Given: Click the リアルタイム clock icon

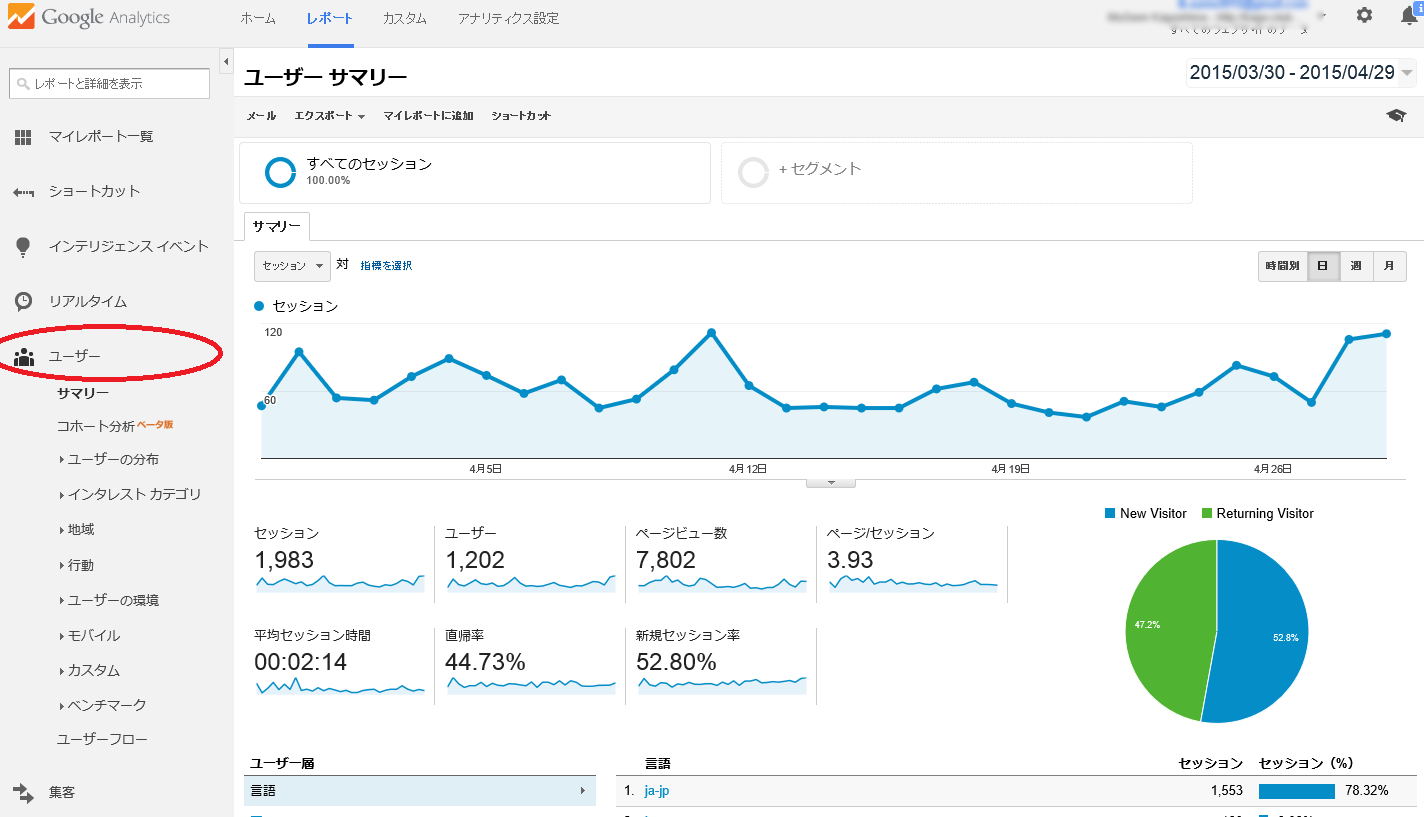Looking at the screenshot, I should point(23,301).
